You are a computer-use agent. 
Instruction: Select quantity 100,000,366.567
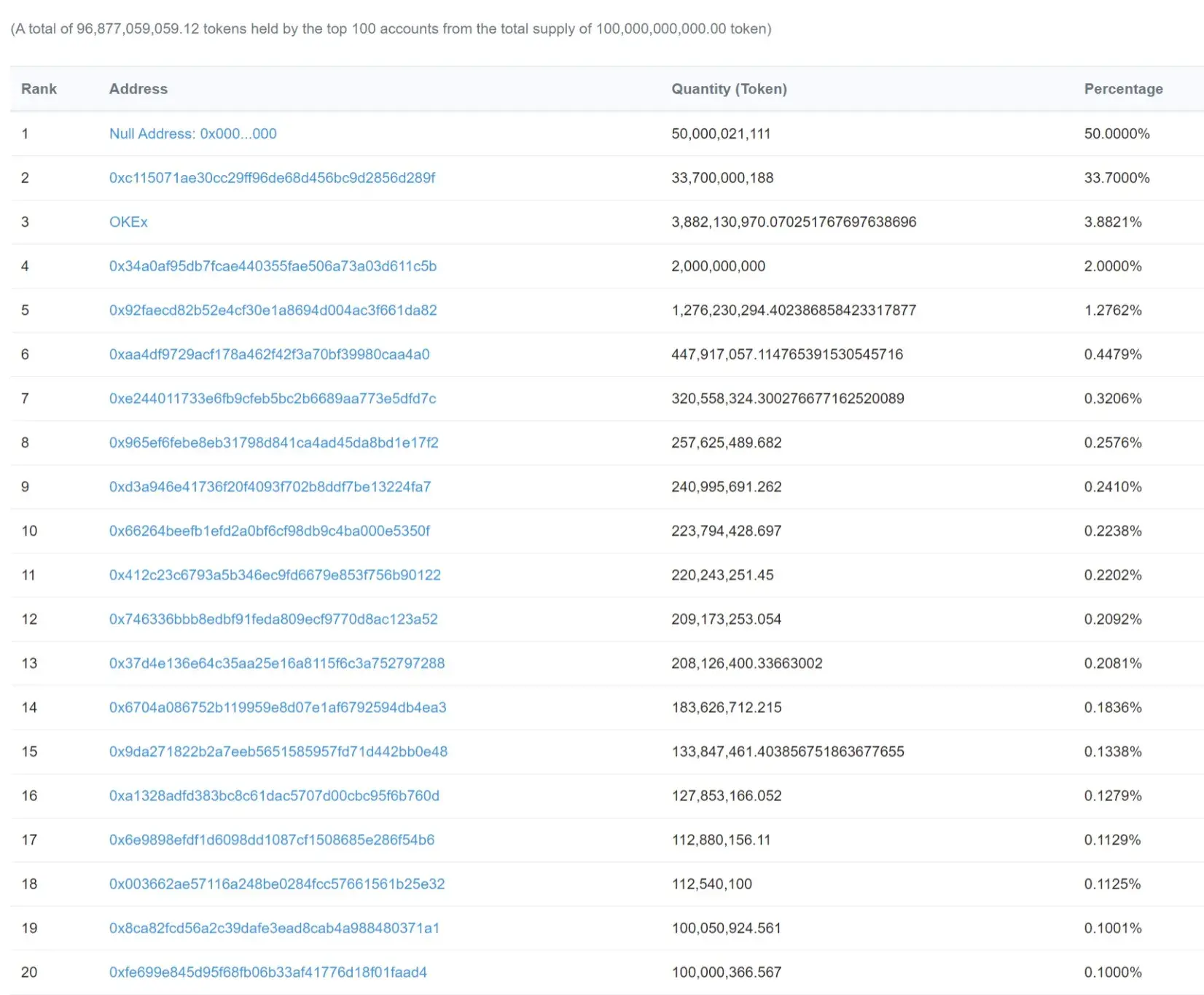pyautogui.click(x=726, y=972)
